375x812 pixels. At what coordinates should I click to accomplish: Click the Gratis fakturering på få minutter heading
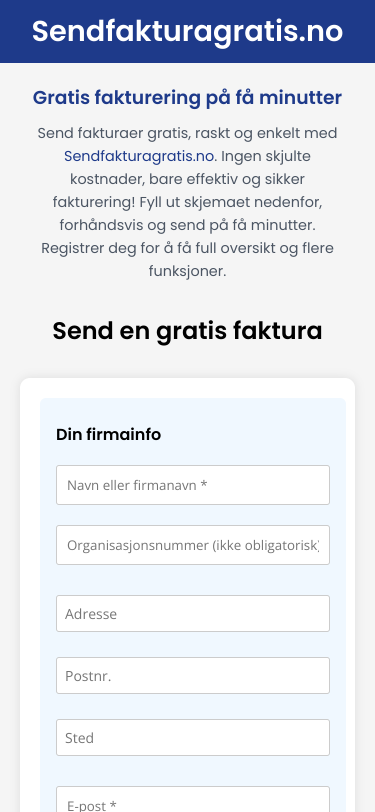pos(188,97)
